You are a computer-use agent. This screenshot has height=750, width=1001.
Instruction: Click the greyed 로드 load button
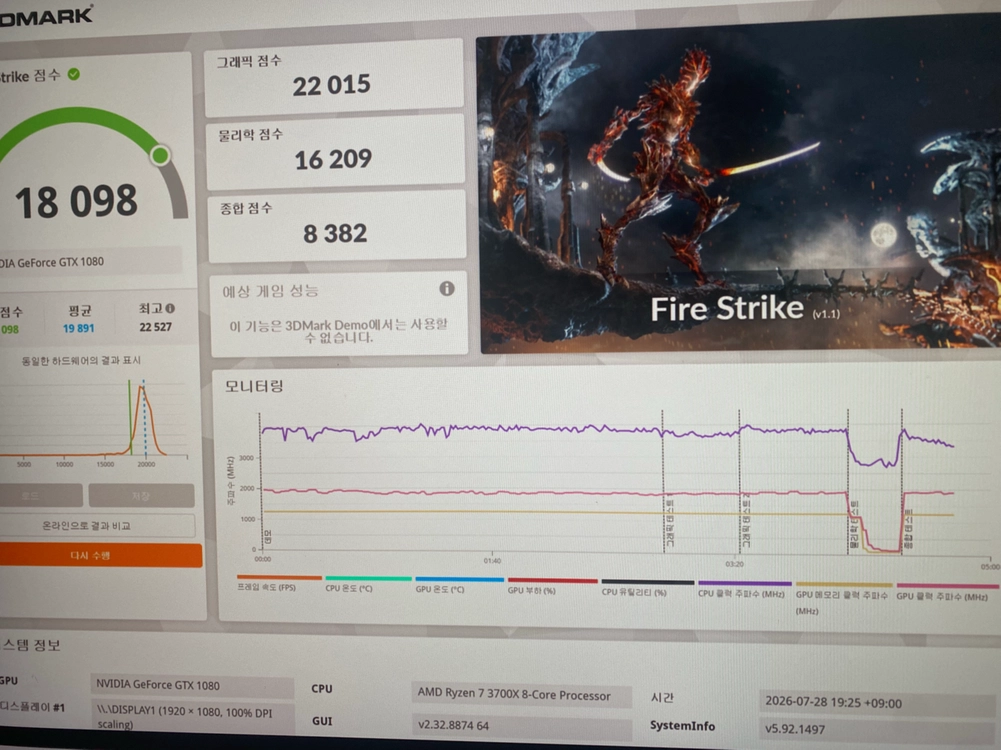tap(40, 496)
